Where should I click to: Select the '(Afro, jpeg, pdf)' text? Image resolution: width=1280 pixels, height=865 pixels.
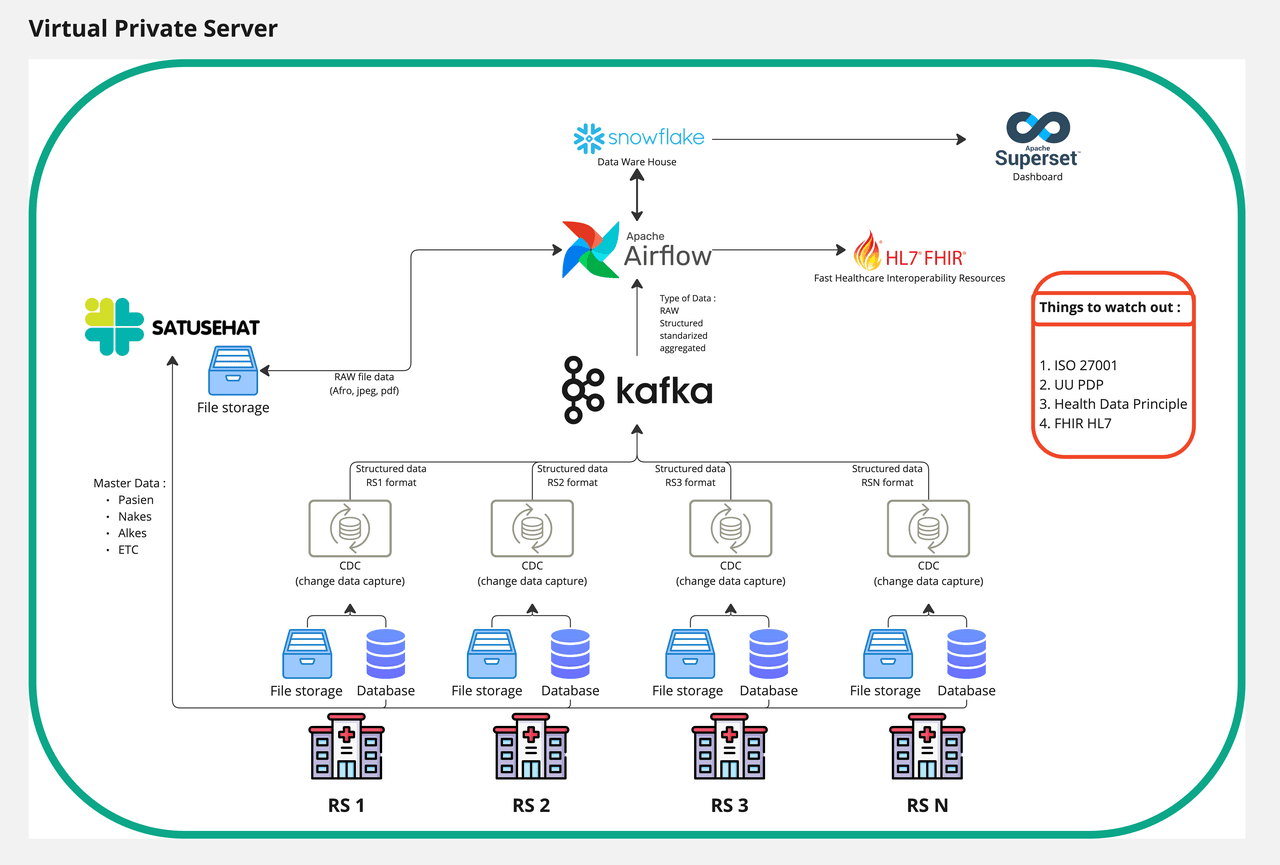tap(364, 391)
